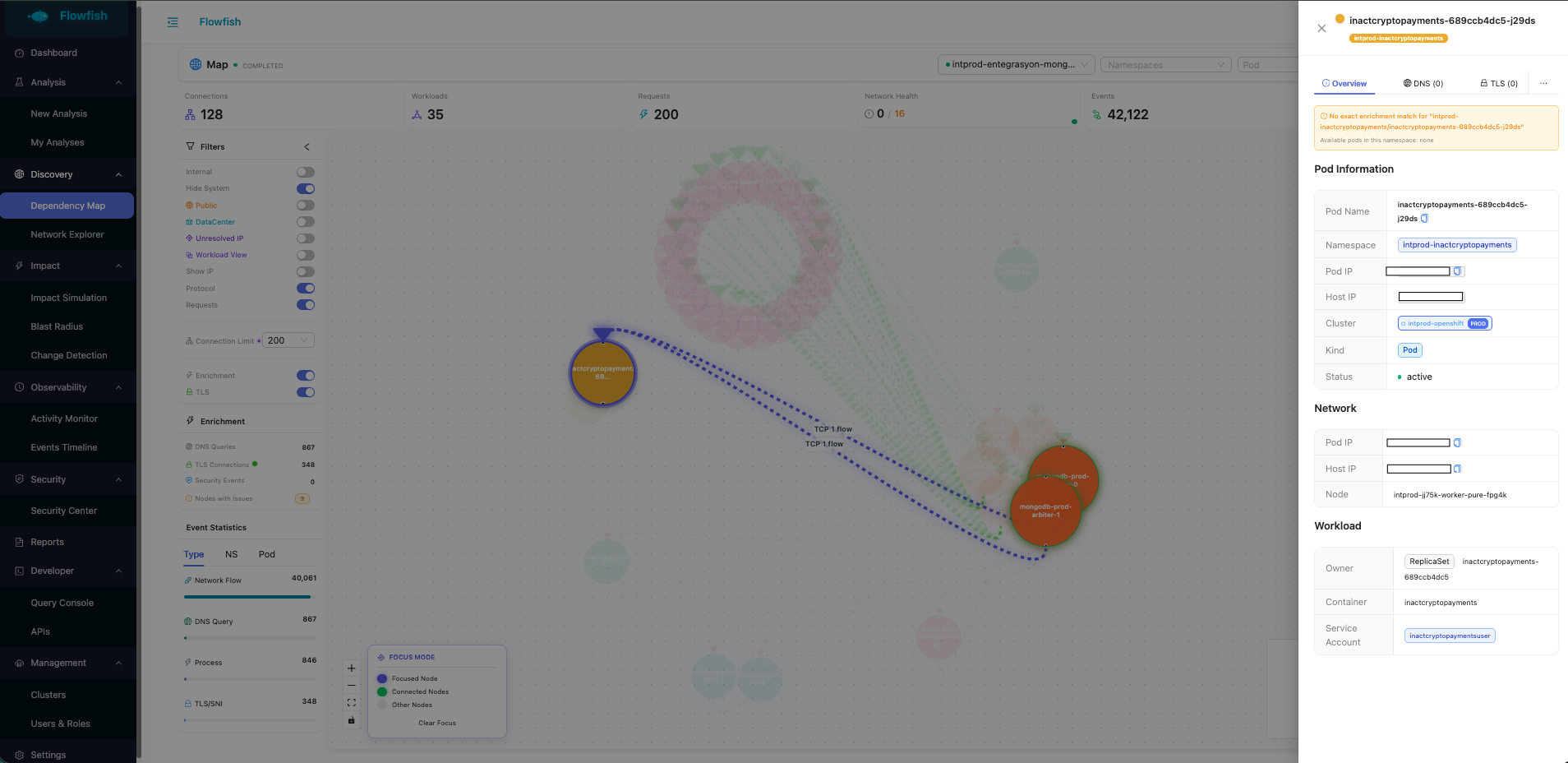The image size is (1568, 763).
Task: Toggle the Show IP switch
Action: tap(306, 272)
